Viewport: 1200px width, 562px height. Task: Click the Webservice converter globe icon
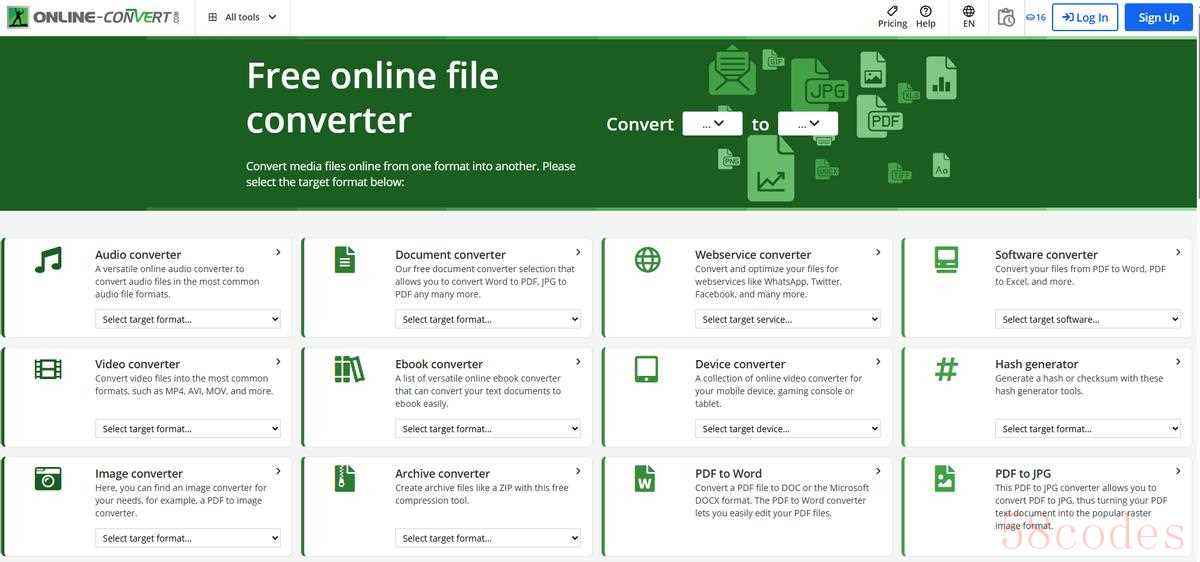point(648,260)
